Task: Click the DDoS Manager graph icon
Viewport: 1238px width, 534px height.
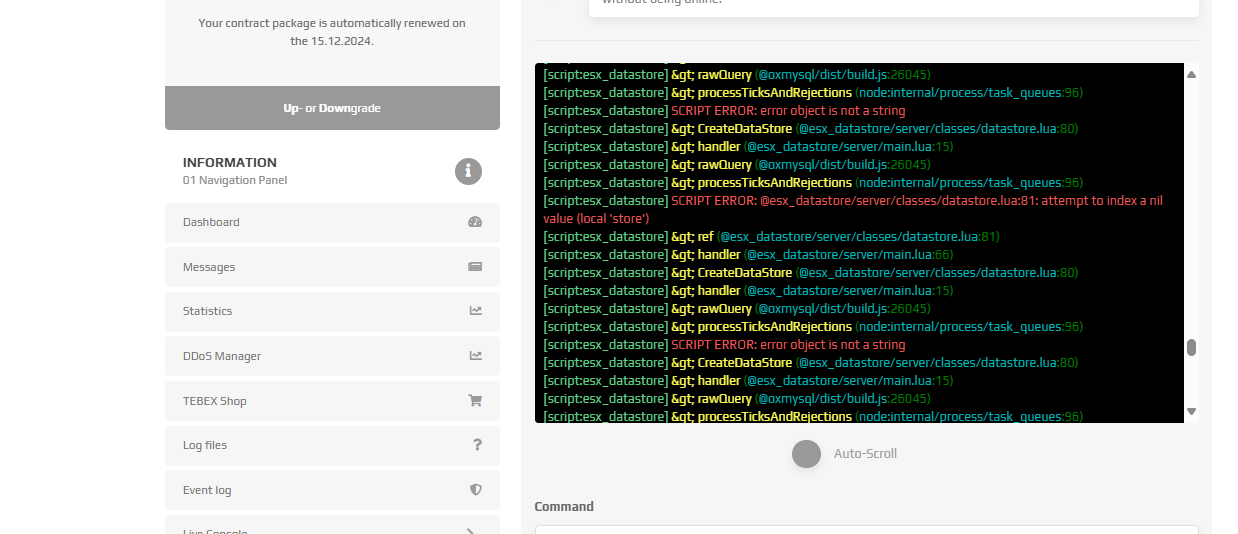Action: (475, 356)
